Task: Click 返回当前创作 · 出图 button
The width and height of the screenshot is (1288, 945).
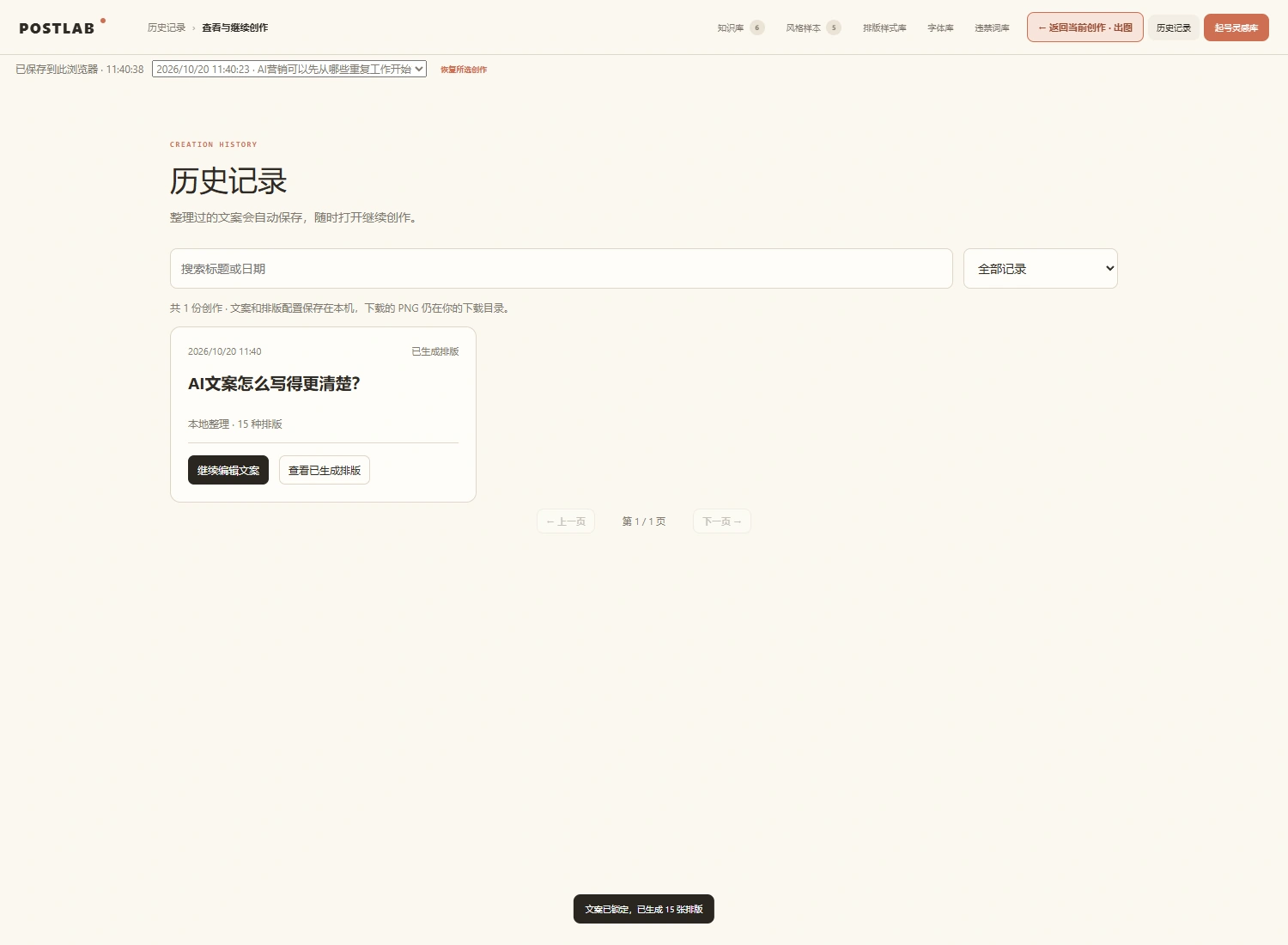Action: (x=1084, y=27)
